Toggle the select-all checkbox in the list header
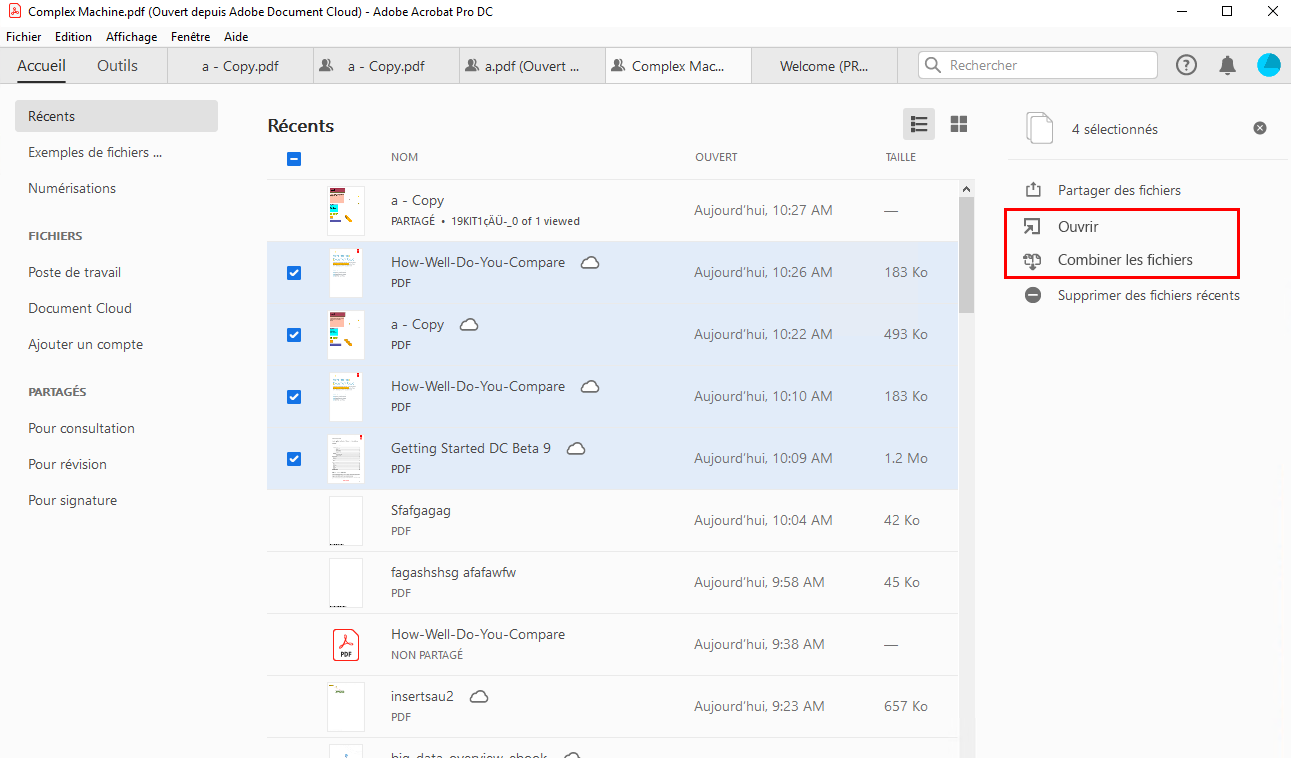1291x758 pixels. 294,158
